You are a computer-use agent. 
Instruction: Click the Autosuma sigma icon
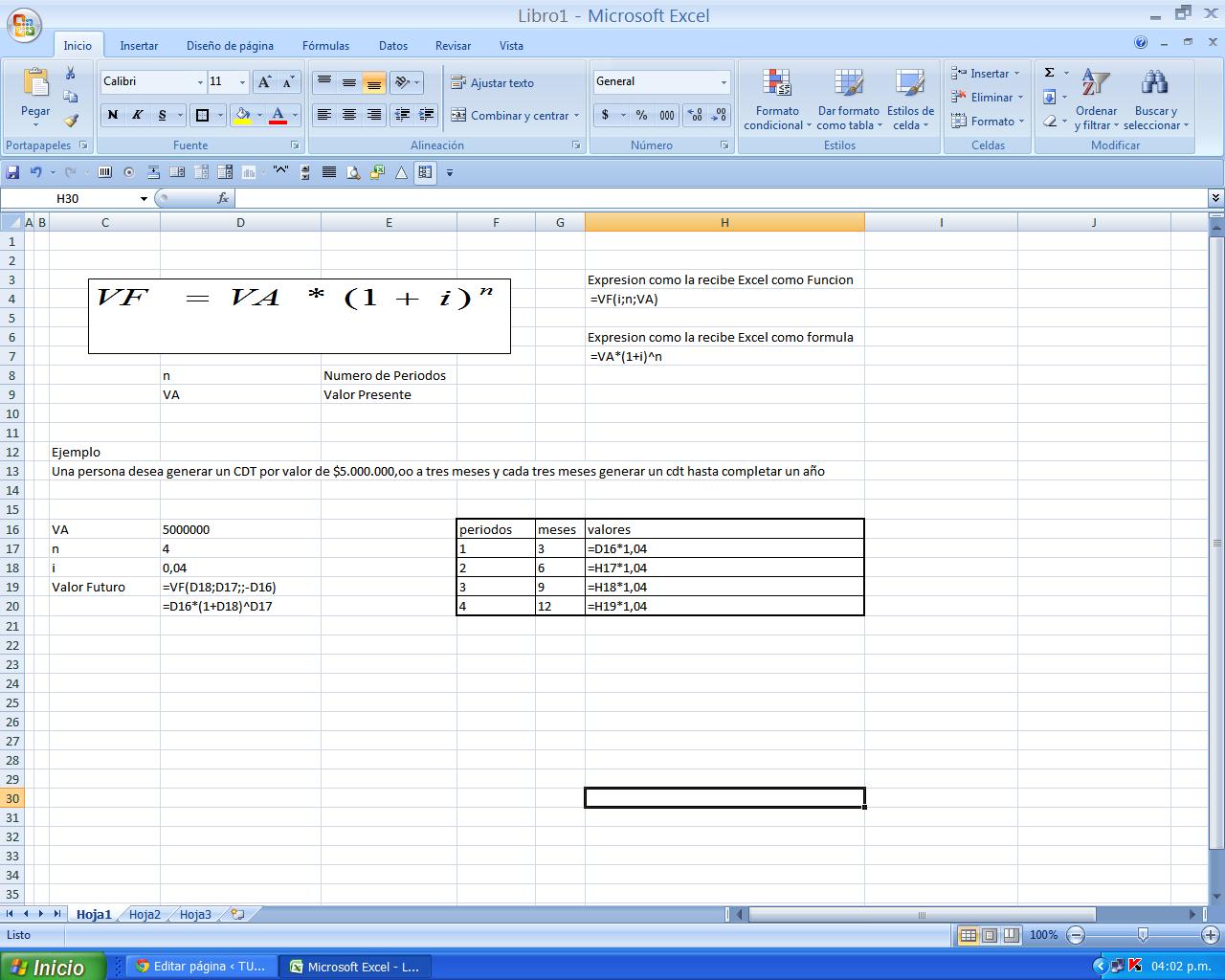pyautogui.click(x=1050, y=73)
